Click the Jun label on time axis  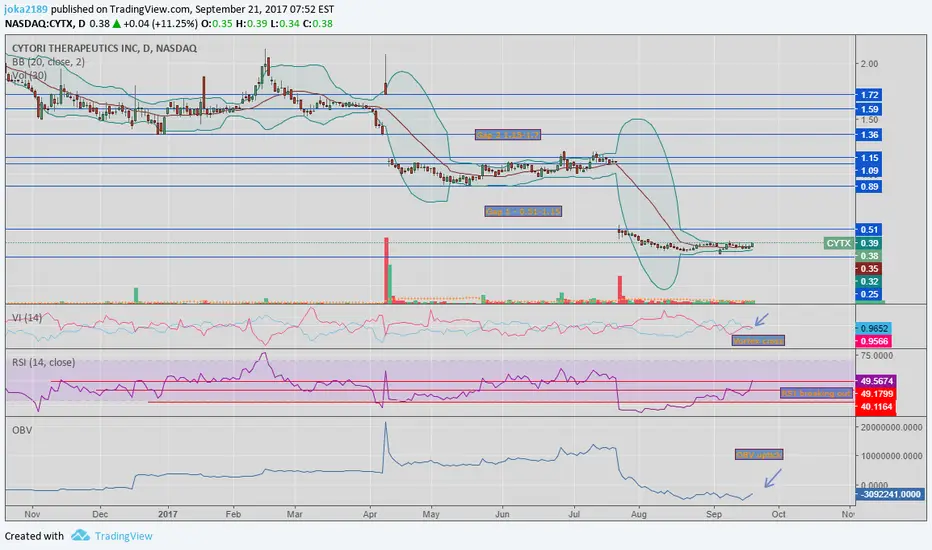[x=502, y=514]
